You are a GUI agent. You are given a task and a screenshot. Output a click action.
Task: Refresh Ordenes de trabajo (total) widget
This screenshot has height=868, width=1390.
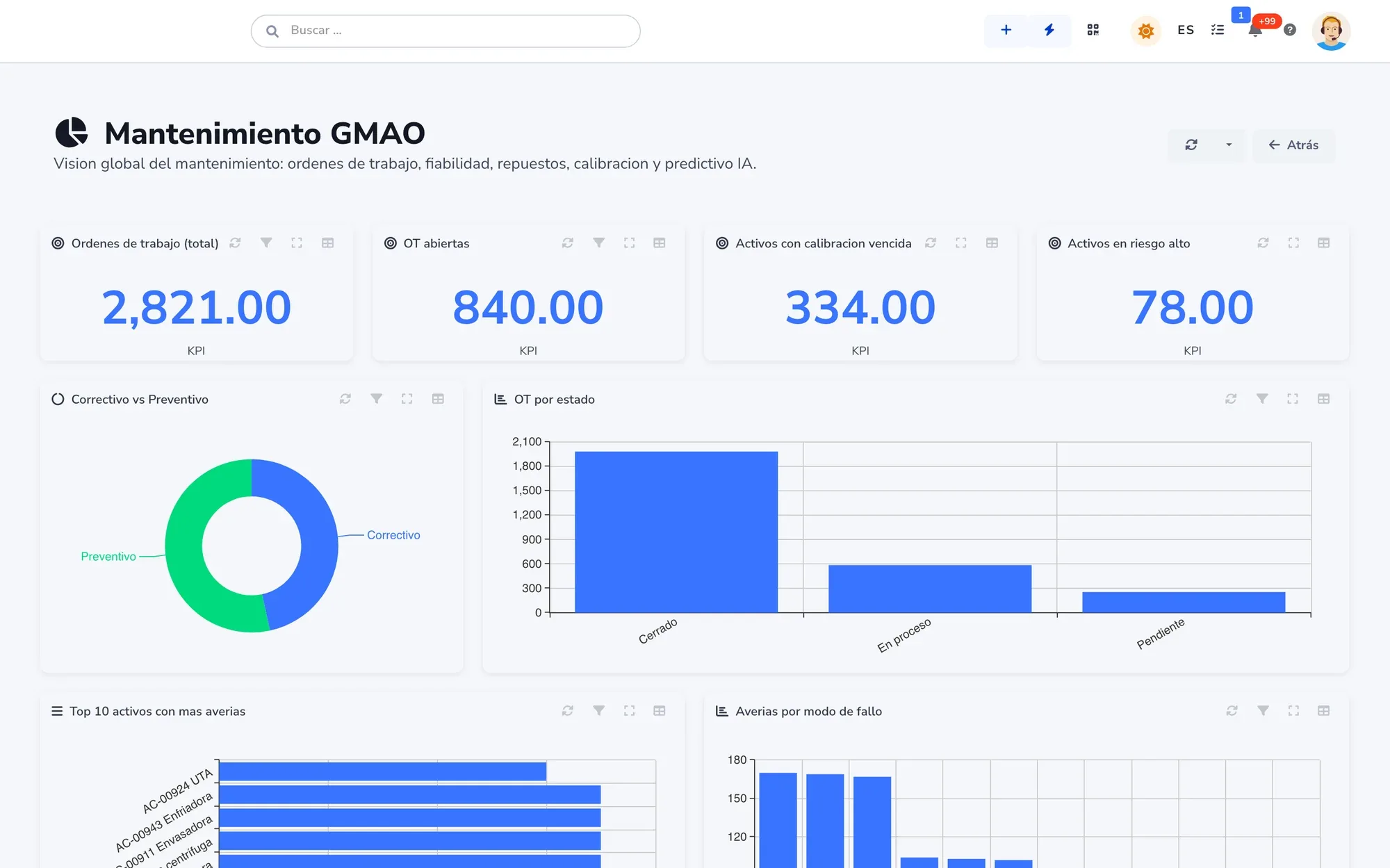tap(235, 243)
